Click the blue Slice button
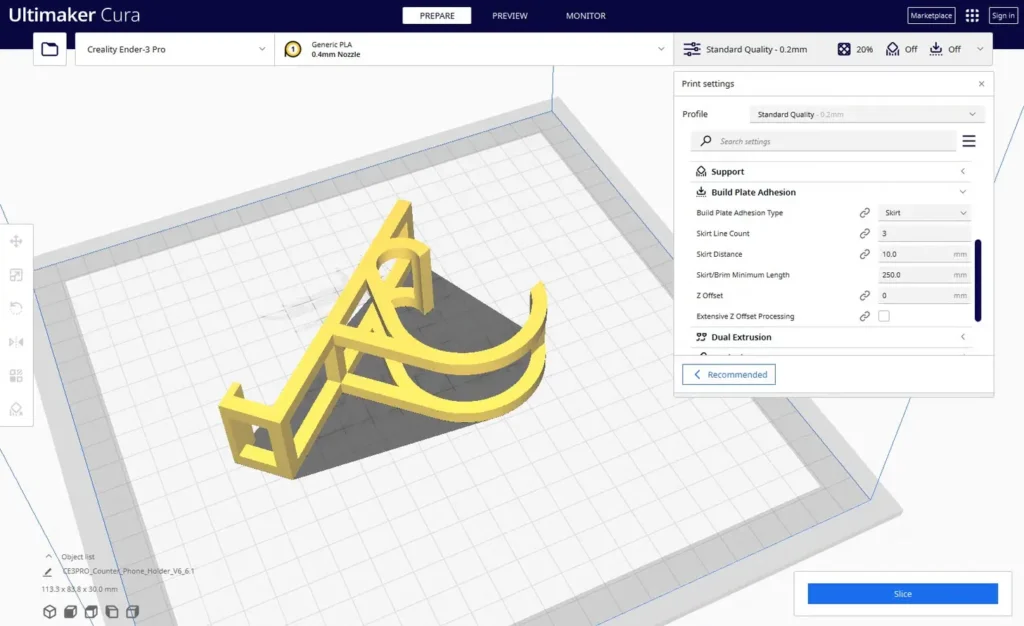 [903, 593]
